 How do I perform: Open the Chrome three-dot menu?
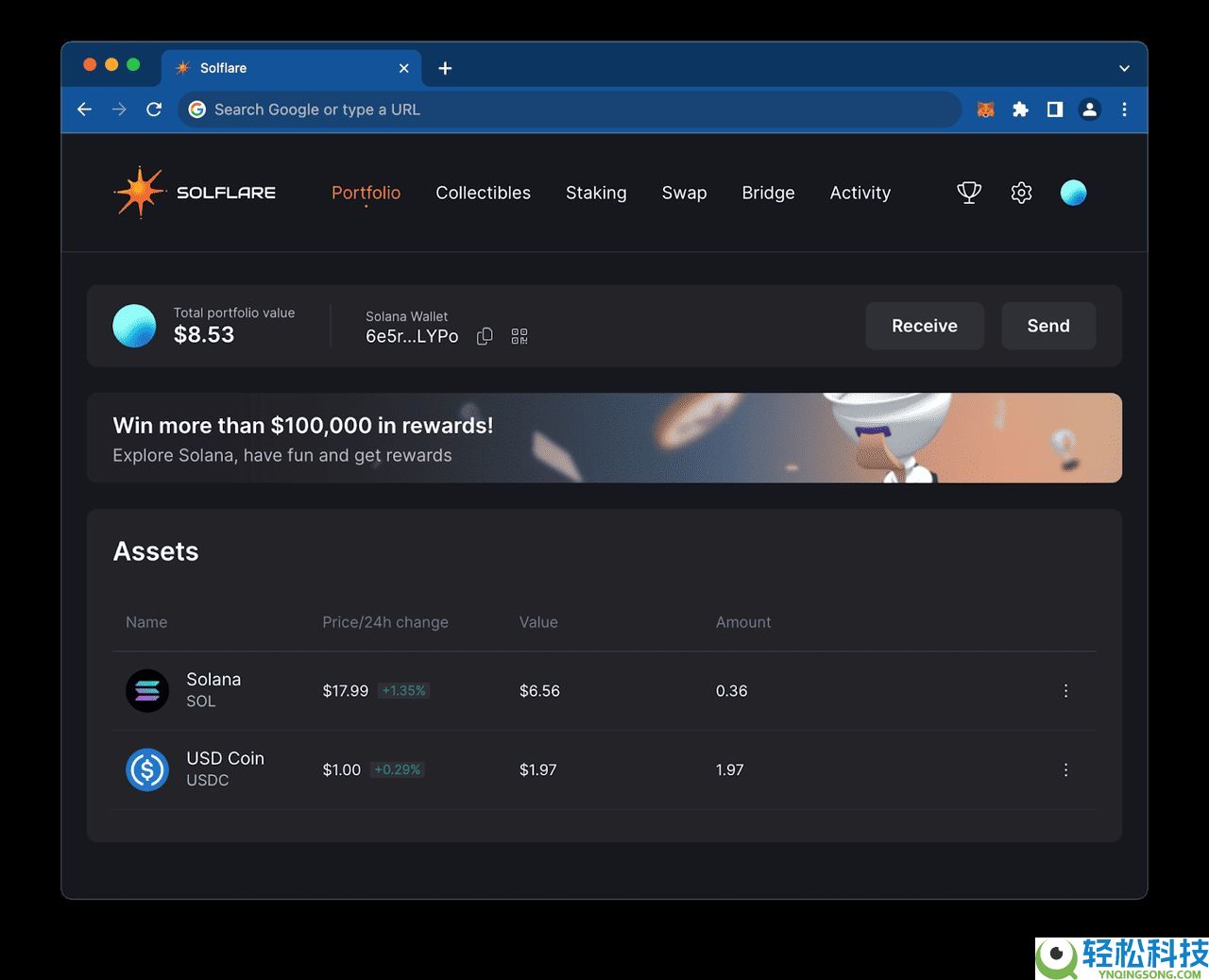[x=1124, y=110]
